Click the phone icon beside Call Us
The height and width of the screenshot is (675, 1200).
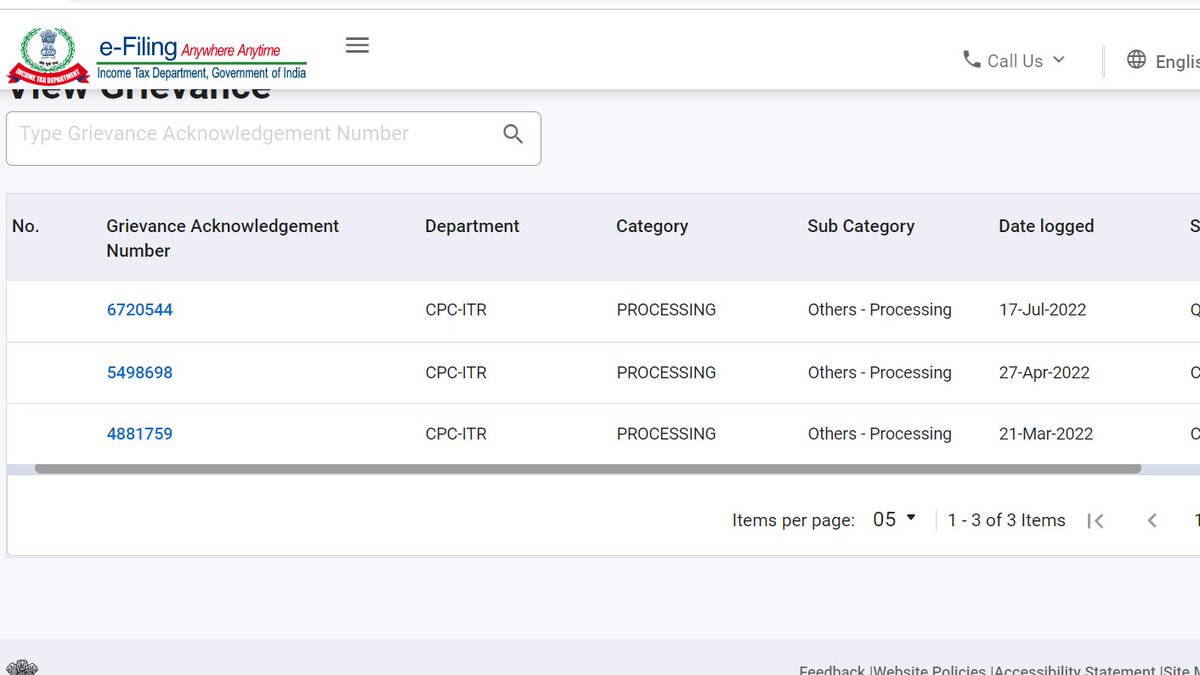971,60
